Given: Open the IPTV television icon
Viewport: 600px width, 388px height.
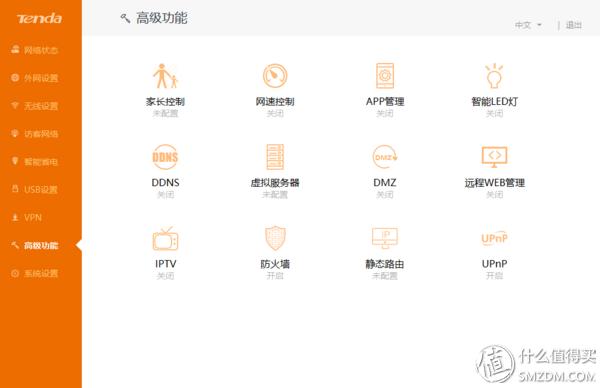Looking at the screenshot, I should point(165,238).
